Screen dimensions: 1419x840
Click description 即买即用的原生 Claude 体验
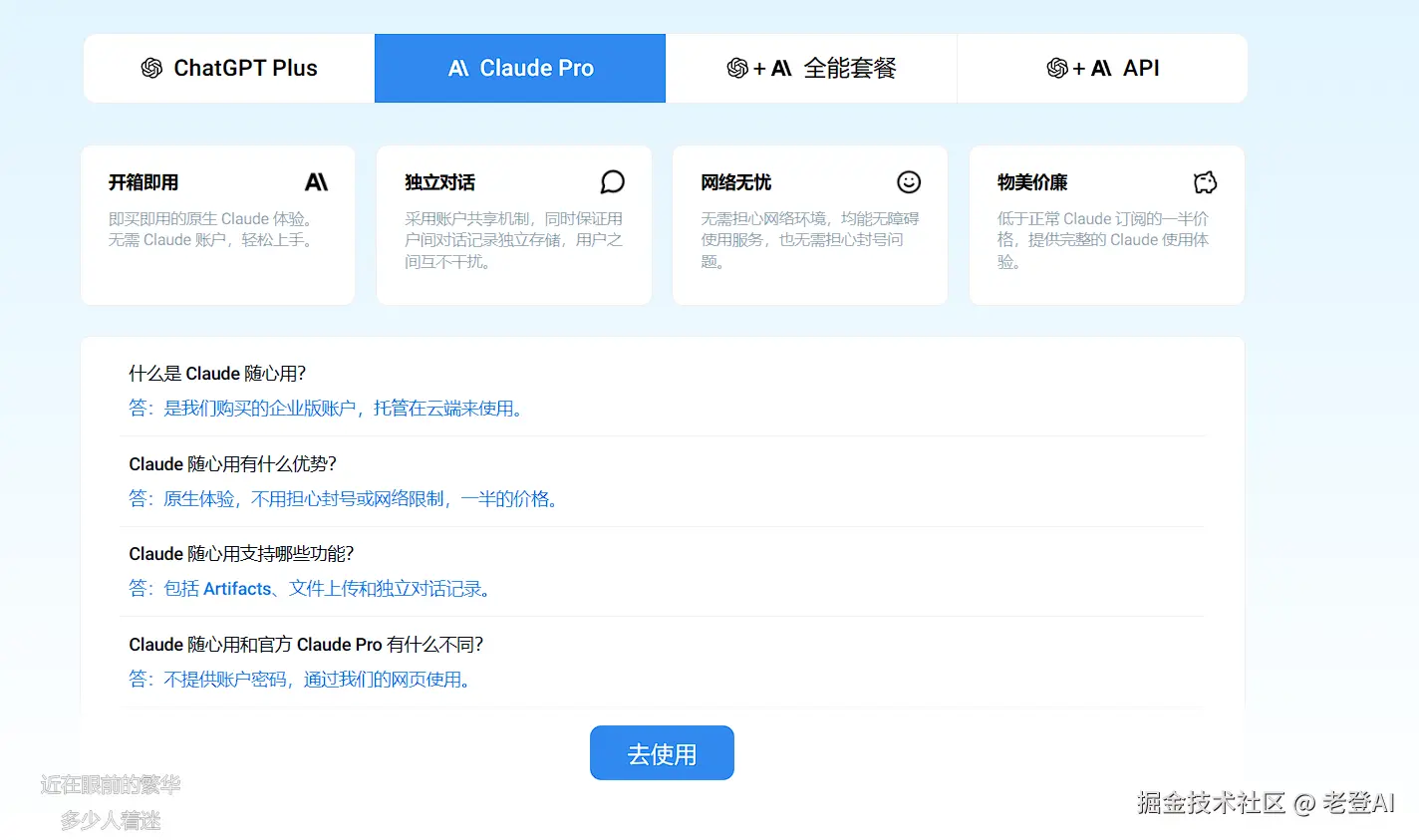(x=213, y=229)
